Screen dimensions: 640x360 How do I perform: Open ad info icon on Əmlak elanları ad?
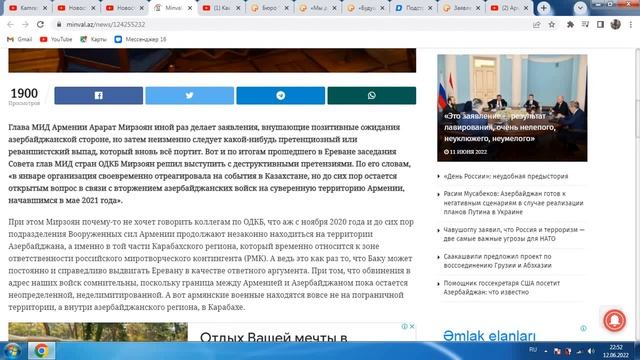pos(583,328)
